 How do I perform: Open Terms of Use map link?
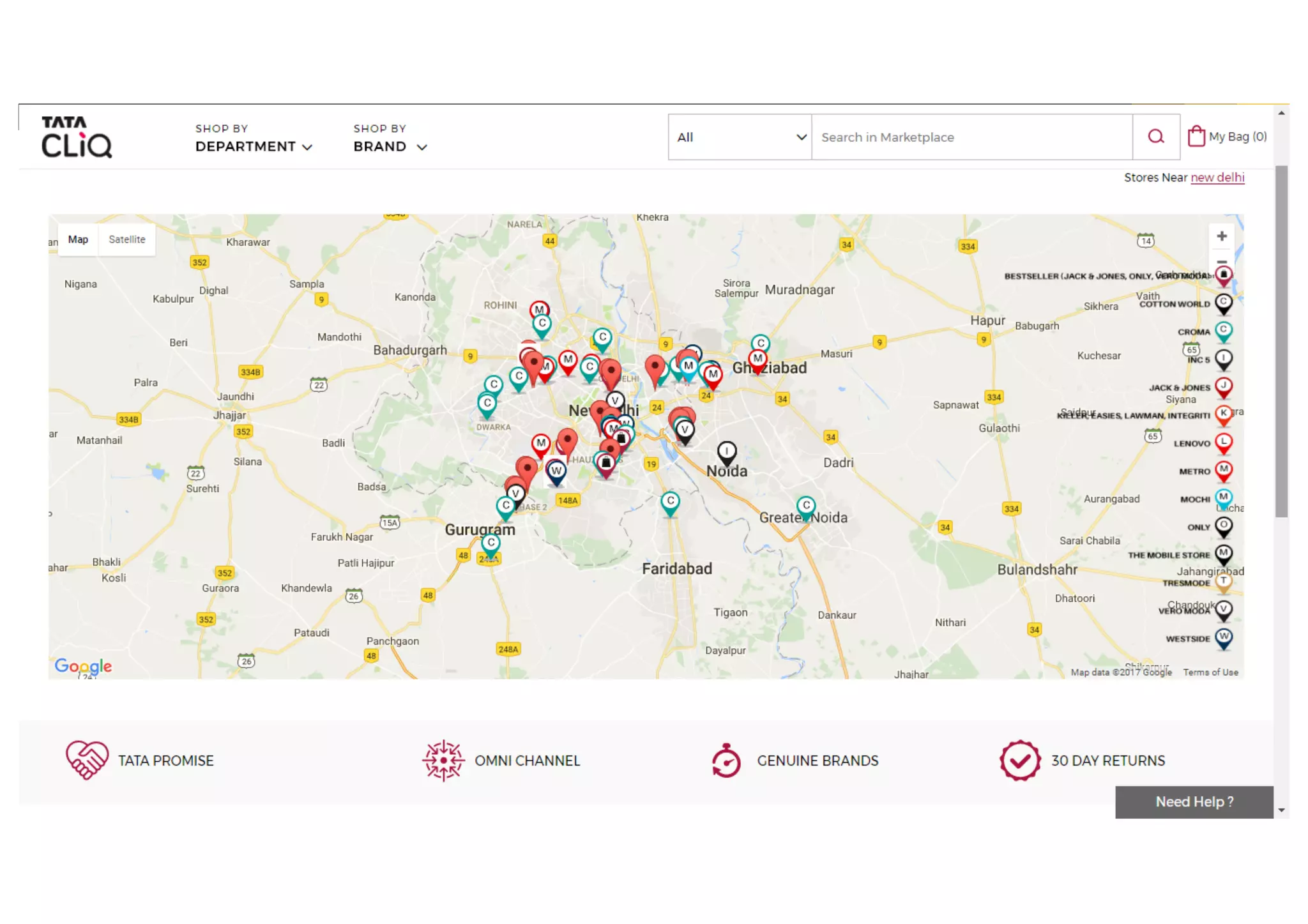[x=1210, y=672]
